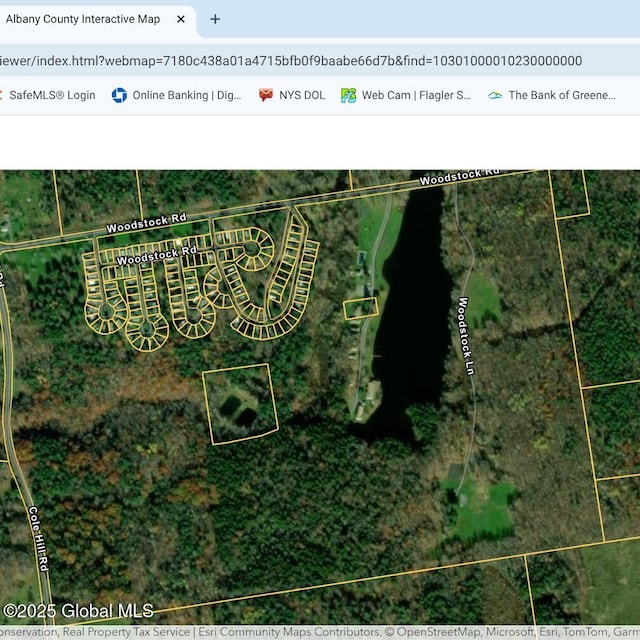Click the Esri Community Maps Contributors attribution
The height and width of the screenshot is (640, 640).
[x=289, y=632]
